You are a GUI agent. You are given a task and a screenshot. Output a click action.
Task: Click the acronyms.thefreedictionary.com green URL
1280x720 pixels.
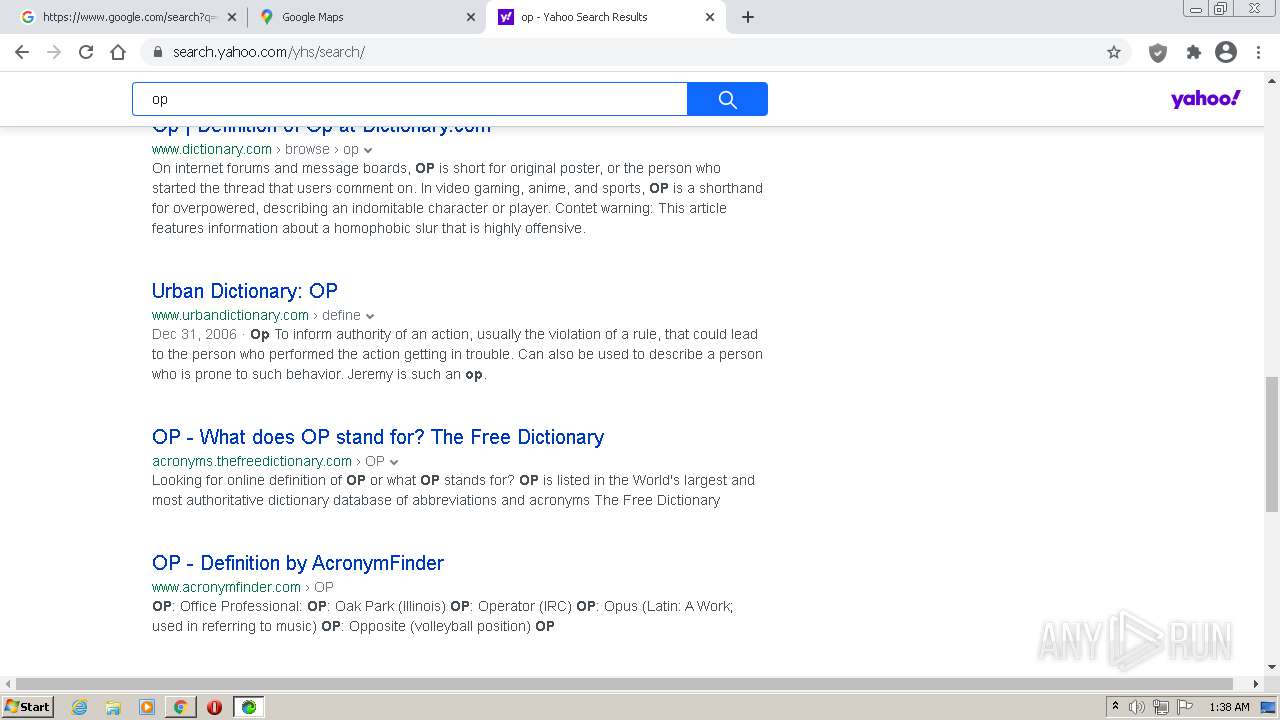point(252,461)
